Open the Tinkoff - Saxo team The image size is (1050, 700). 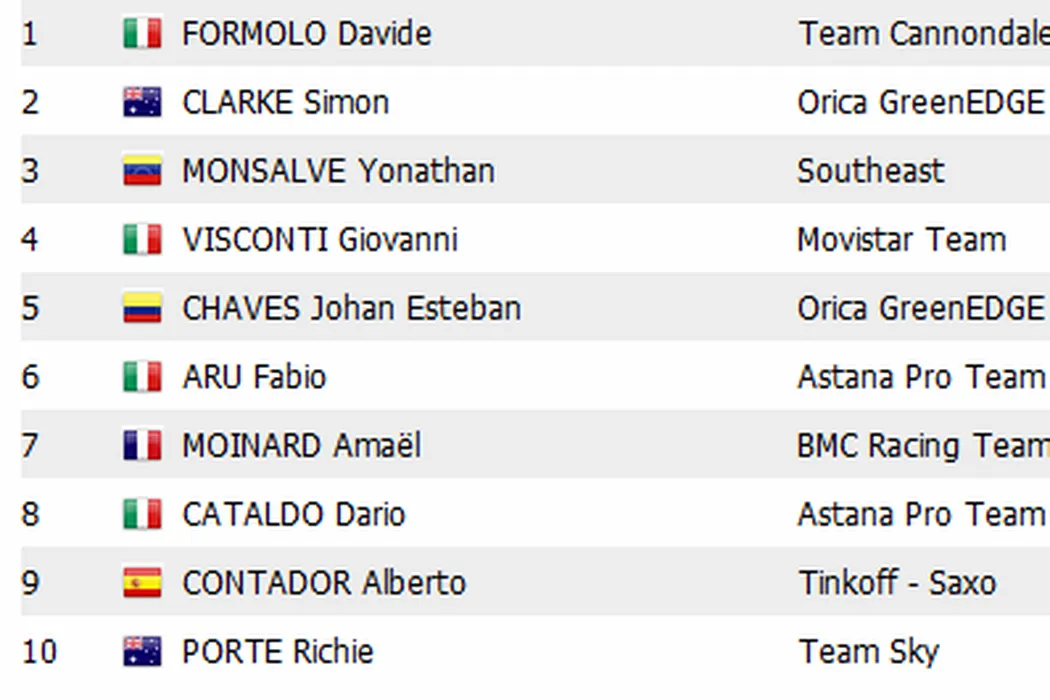[897, 583]
